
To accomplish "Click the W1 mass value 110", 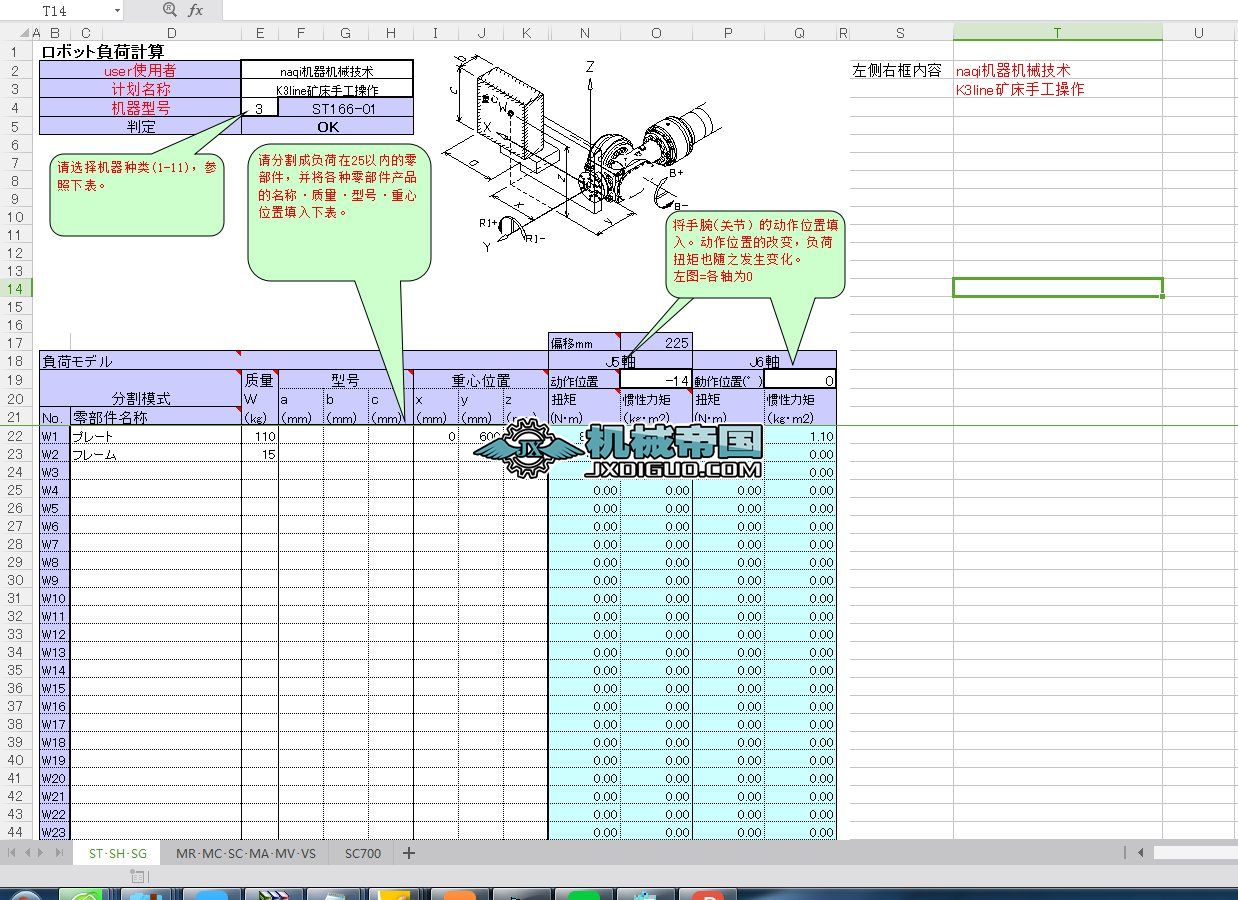I will (260, 436).
